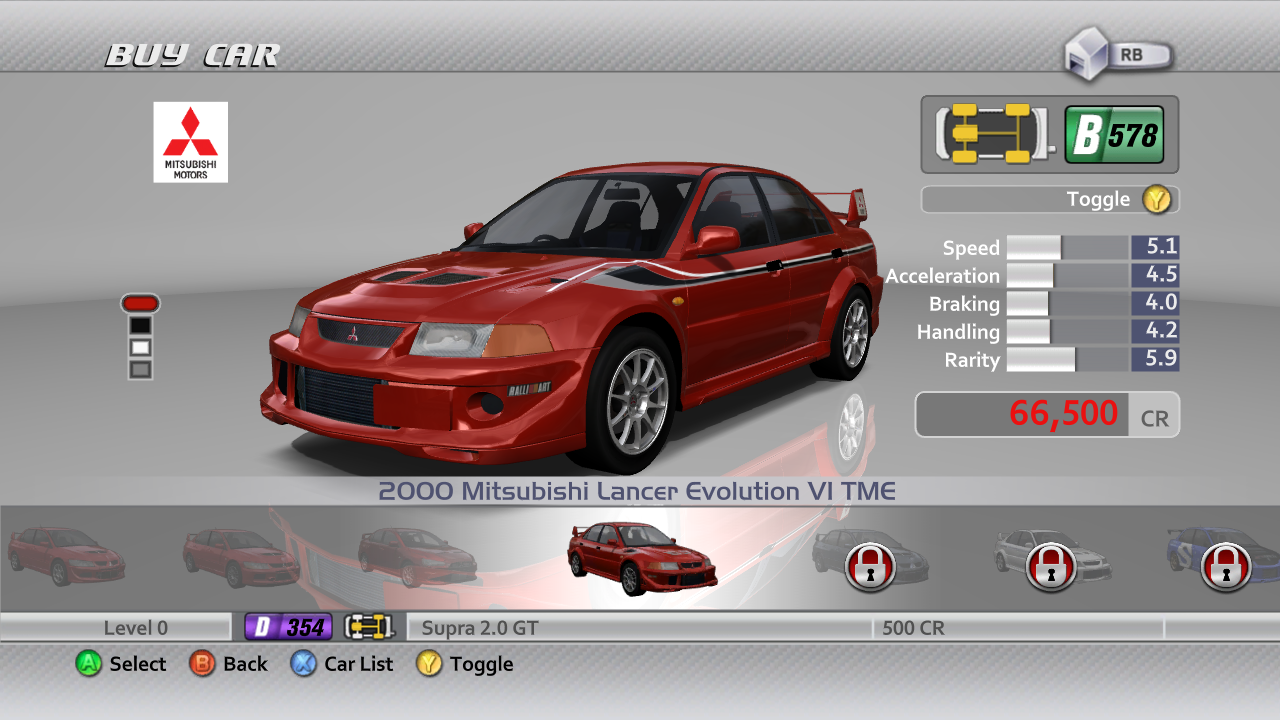
Task: Click the Level 0 status entry
Action: (x=136, y=628)
